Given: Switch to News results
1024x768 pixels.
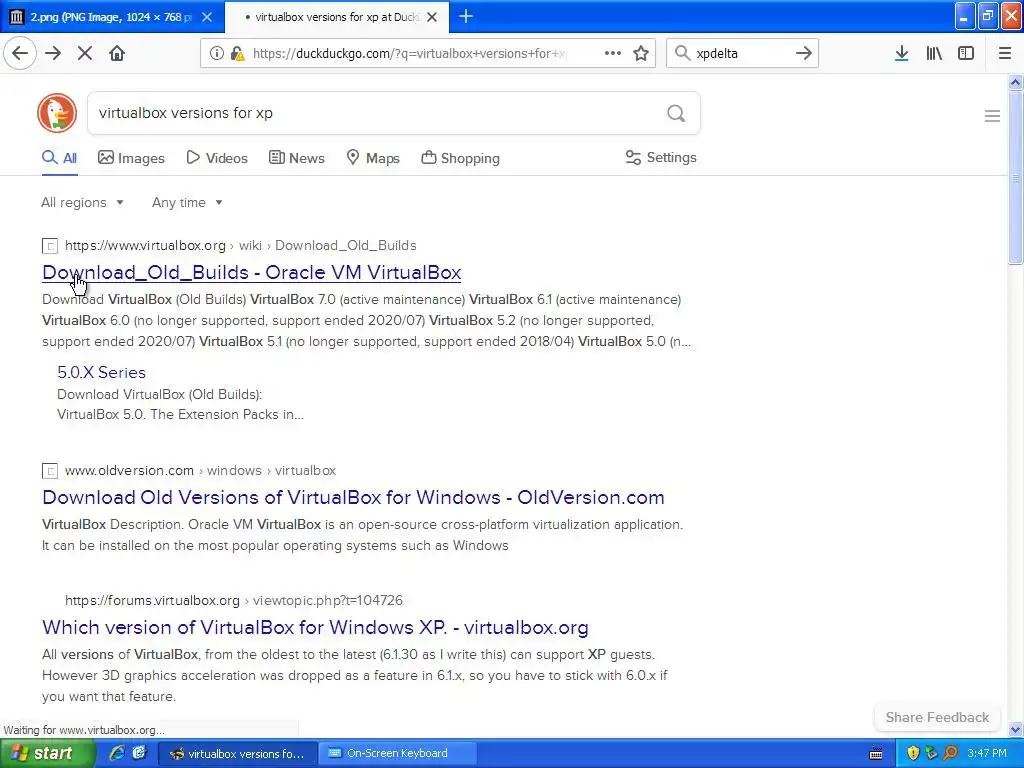Looking at the screenshot, I should pyautogui.click(x=296, y=158).
